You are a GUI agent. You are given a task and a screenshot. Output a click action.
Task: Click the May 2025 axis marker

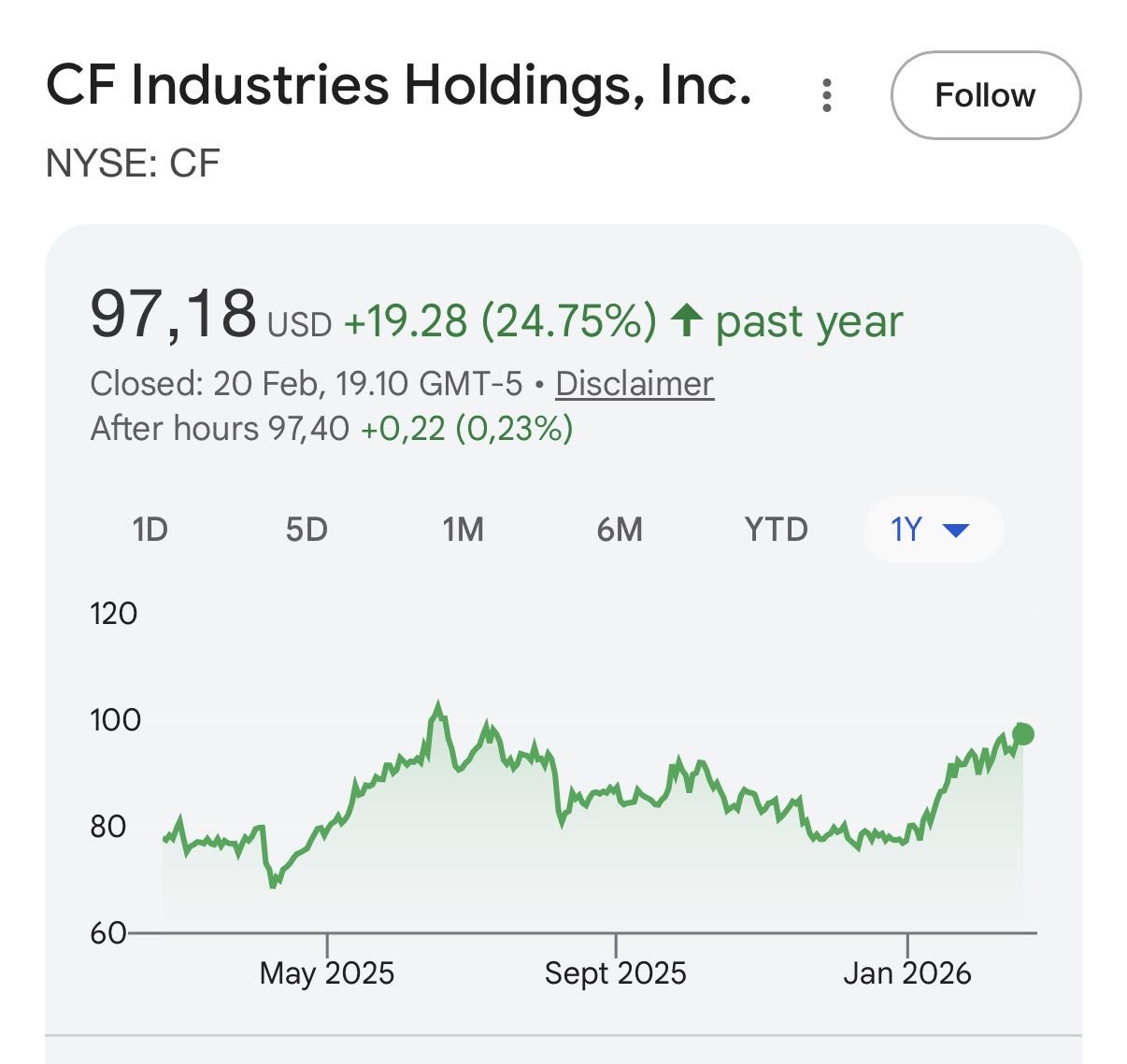[327, 972]
